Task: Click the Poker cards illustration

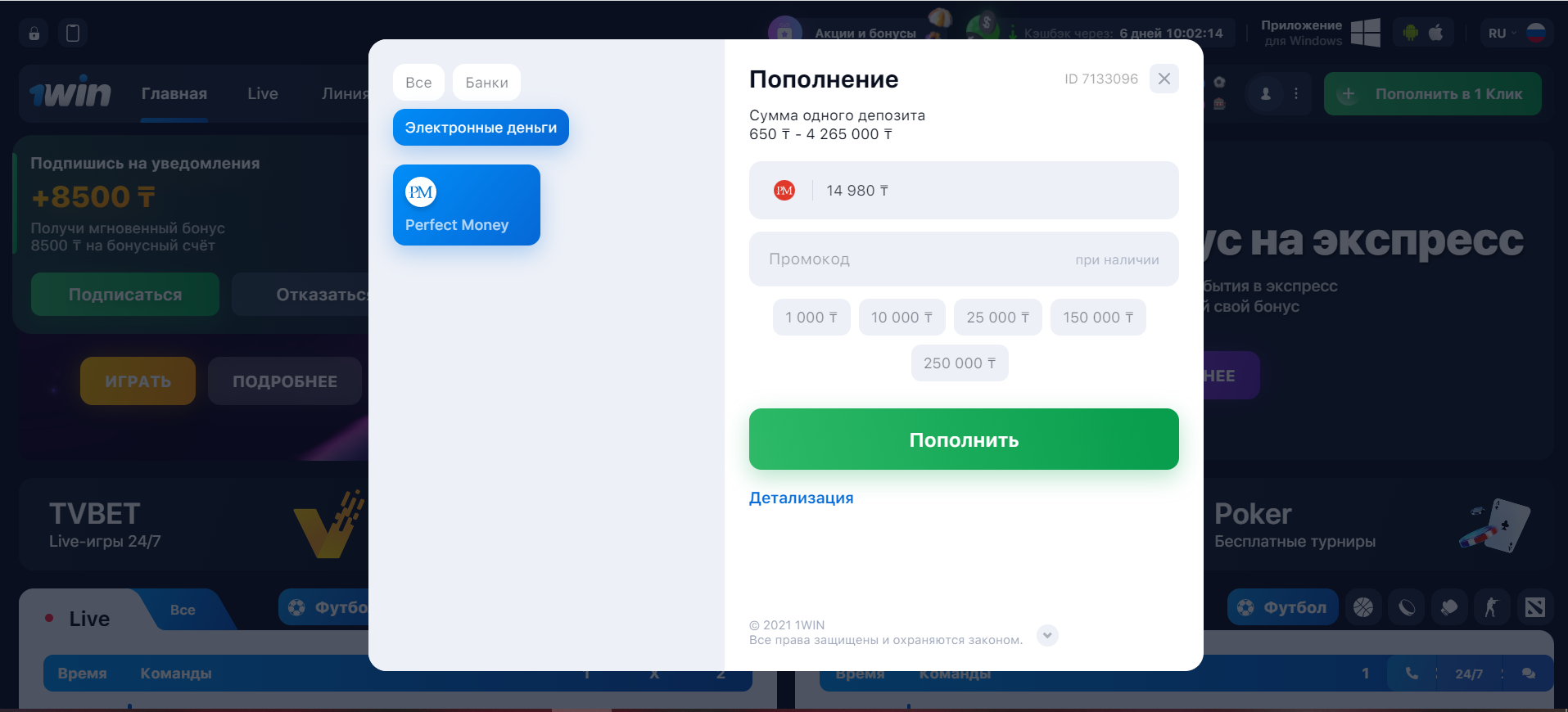Action: [x=1495, y=525]
